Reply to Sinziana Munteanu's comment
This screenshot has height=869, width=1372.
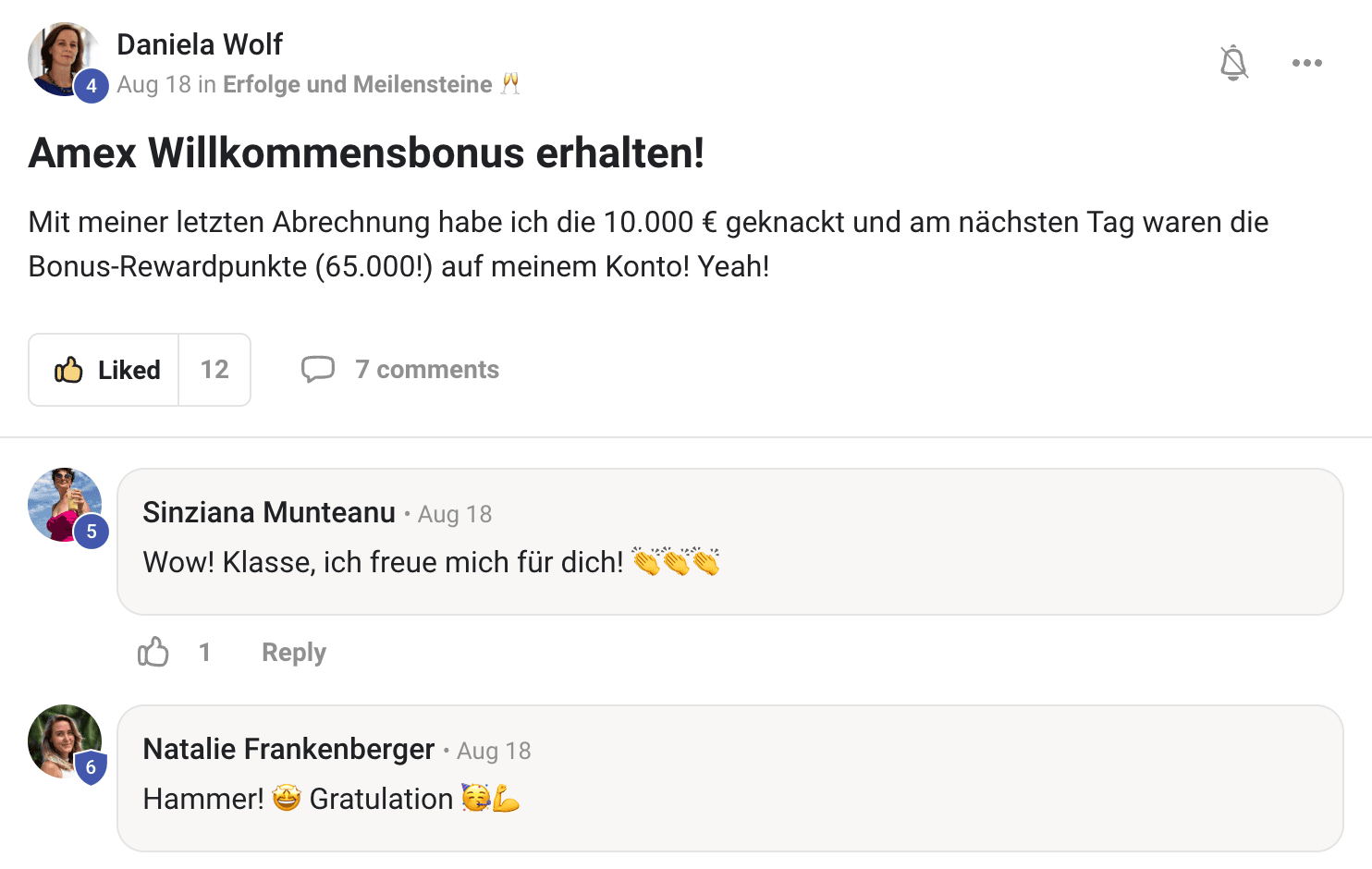[x=294, y=652]
